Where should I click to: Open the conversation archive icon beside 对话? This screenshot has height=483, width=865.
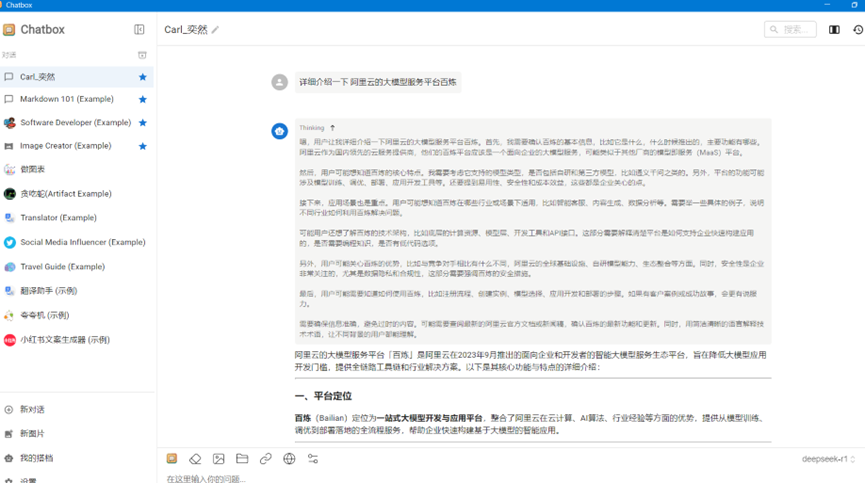point(142,55)
